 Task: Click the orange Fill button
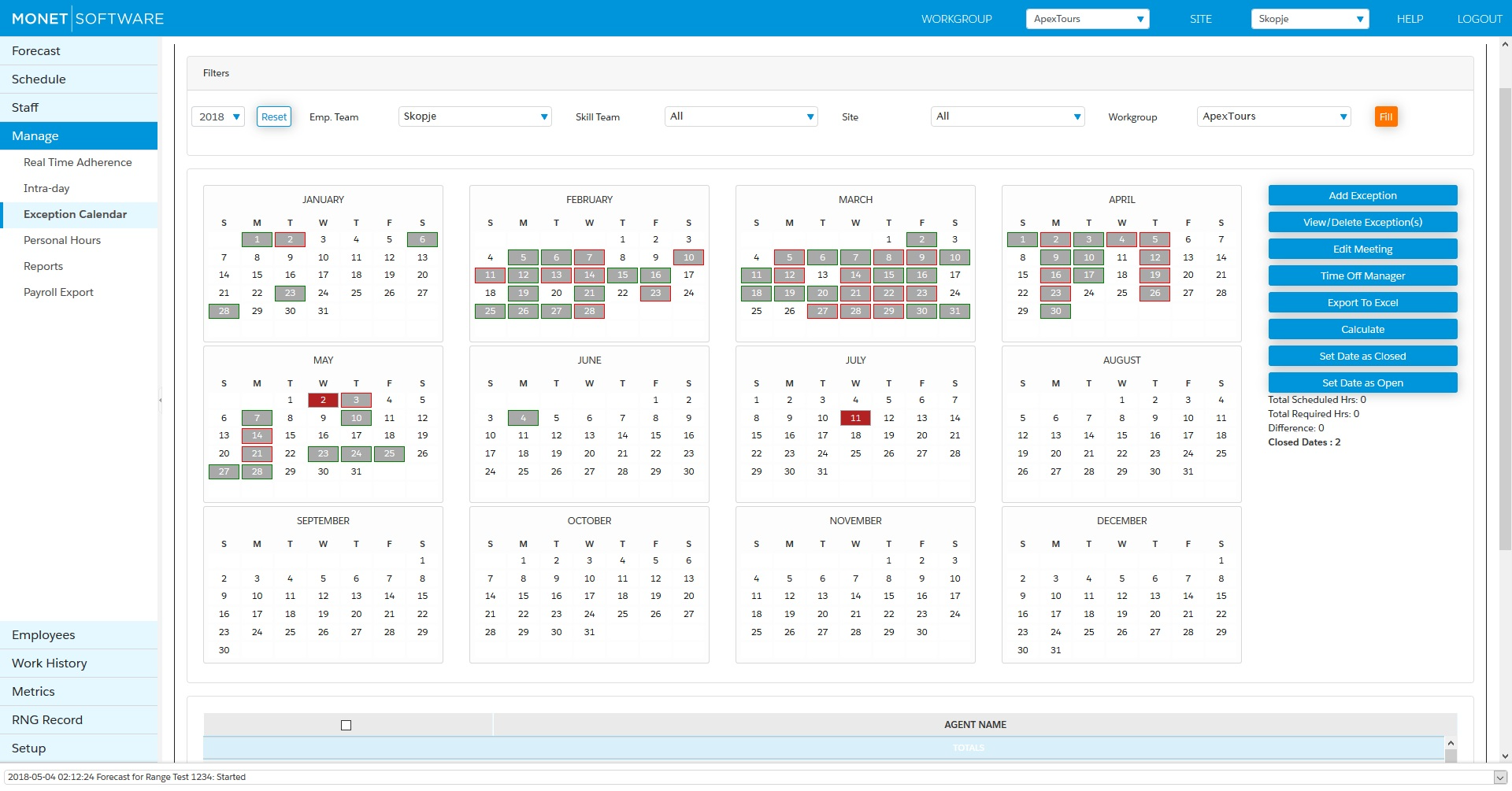[1386, 116]
